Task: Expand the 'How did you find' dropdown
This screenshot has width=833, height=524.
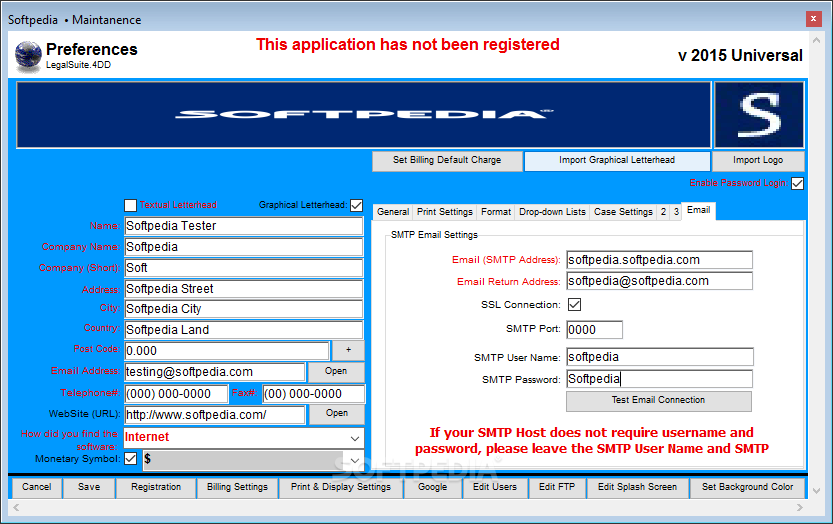Action: [355, 438]
